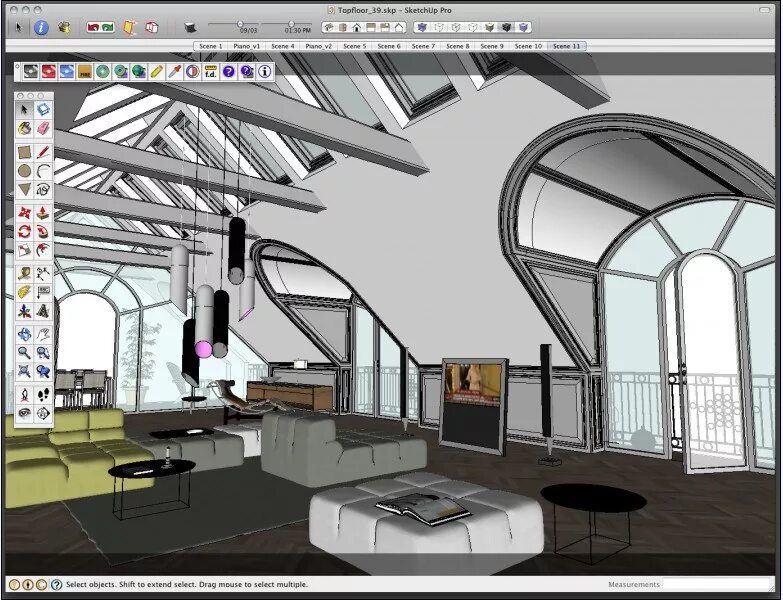
Task: Select the Offset tool
Action: point(43,250)
